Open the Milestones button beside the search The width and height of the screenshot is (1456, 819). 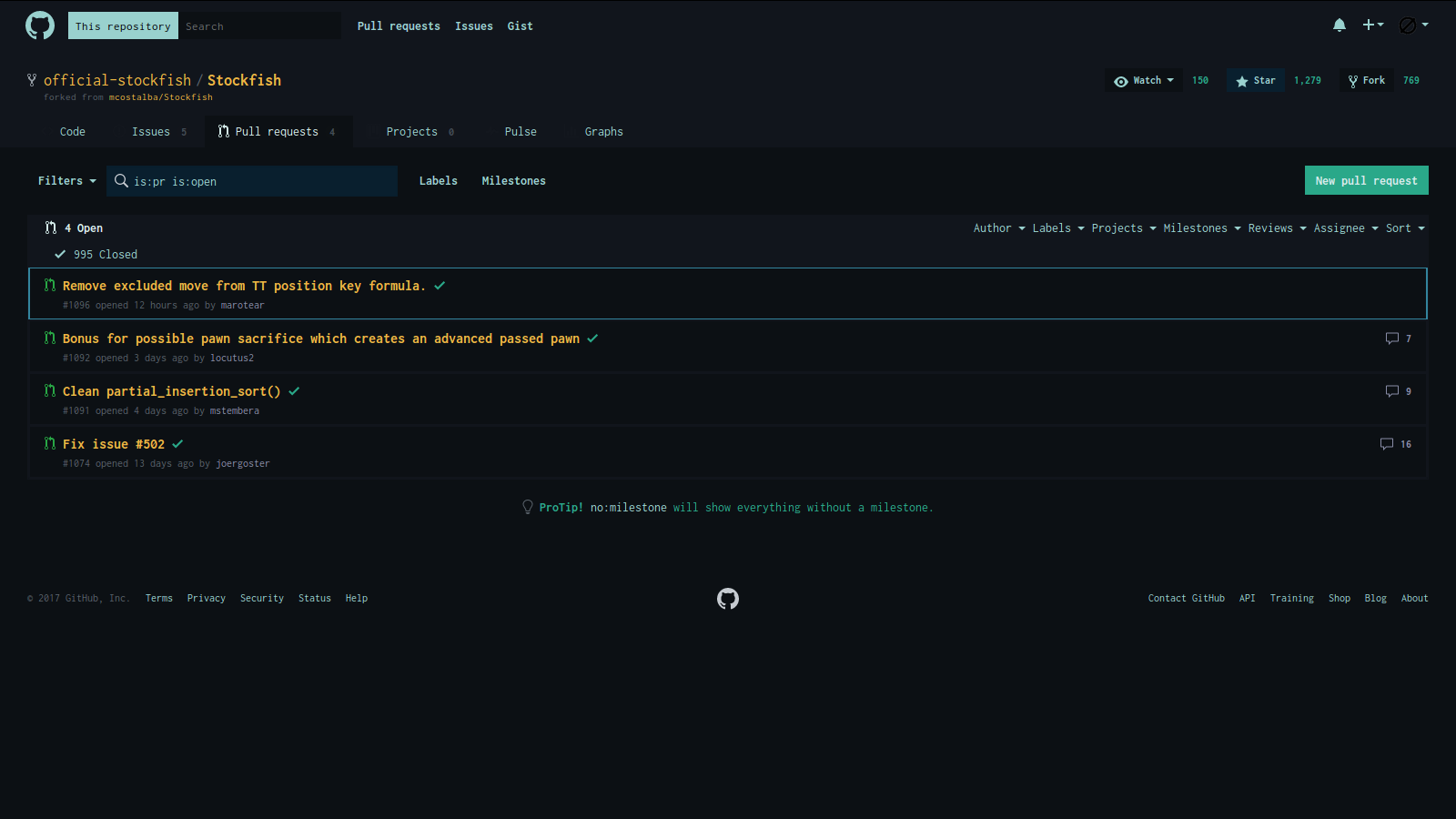(514, 181)
